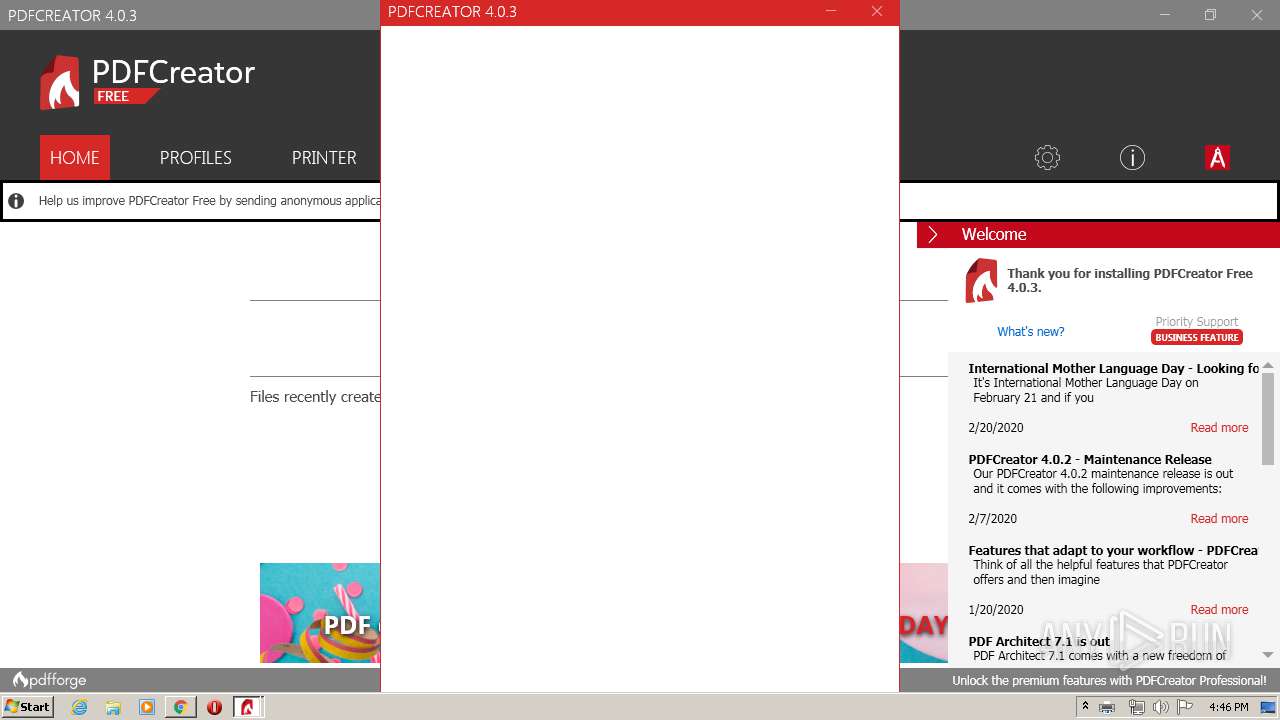The image size is (1280, 720).
Task: Switch to the PROFILES tab
Action: point(195,157)
